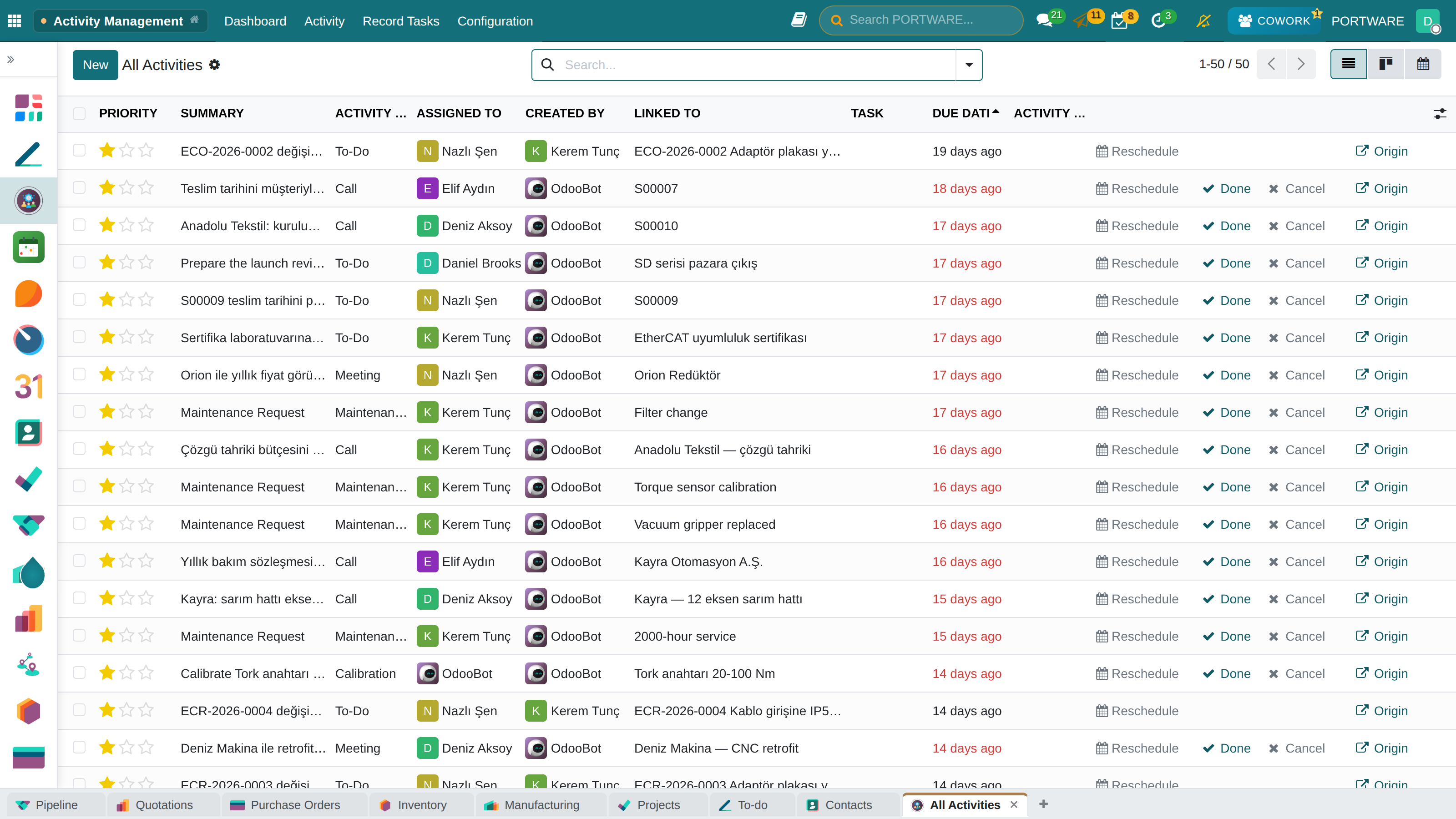Image resolution: width=1456 pixels, height=819 pixels.
Task: Open the Record Tasks menu
Action: [401, 21]
